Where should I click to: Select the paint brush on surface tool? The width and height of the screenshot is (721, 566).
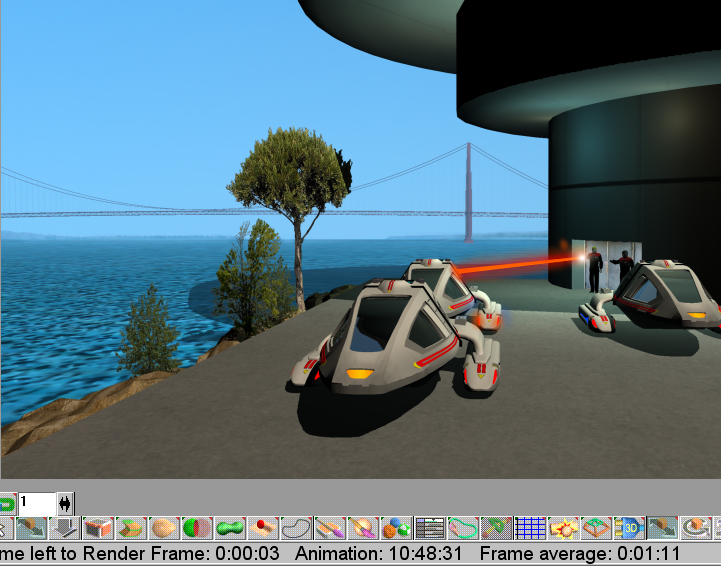pyautogui.click(x=330, y=528)
